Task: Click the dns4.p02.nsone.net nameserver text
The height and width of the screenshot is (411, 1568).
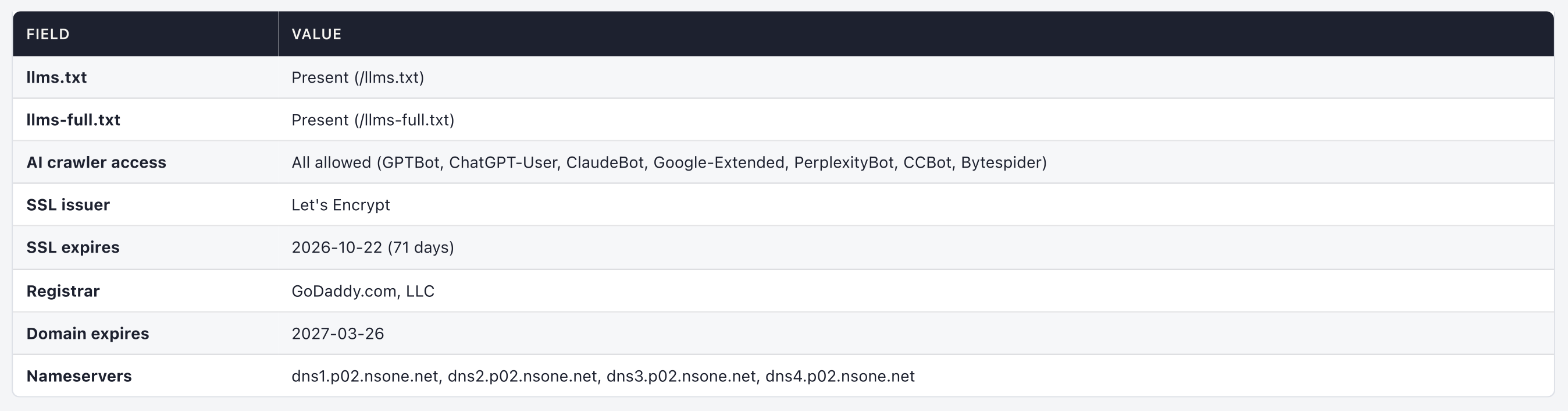Action: point(840,376)
